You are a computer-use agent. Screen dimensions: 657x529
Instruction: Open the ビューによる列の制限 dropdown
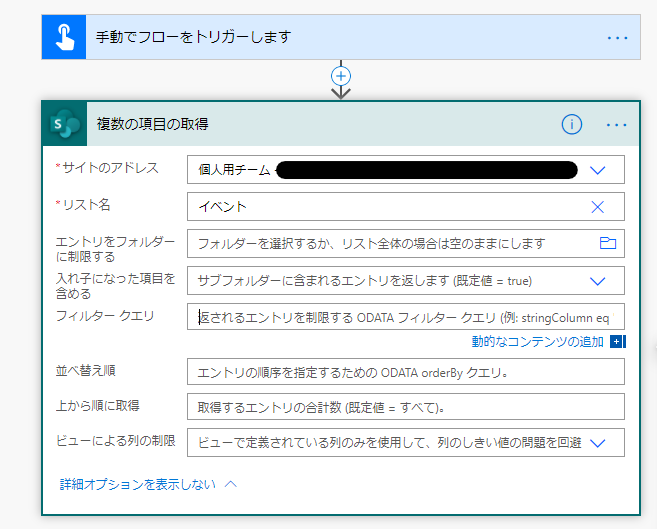(x=598, y=443)
